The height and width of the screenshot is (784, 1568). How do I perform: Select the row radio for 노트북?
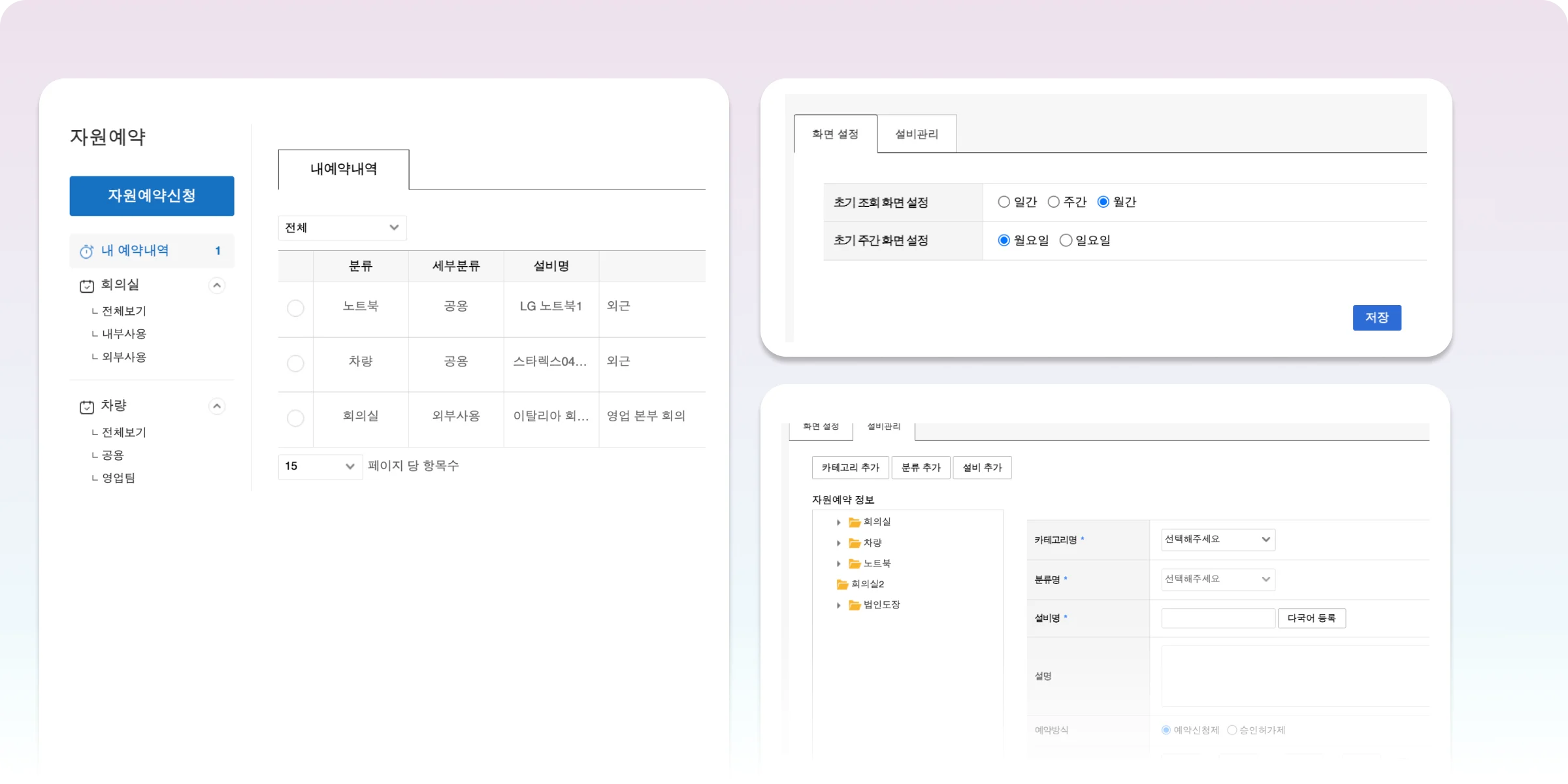pos(295,308)
